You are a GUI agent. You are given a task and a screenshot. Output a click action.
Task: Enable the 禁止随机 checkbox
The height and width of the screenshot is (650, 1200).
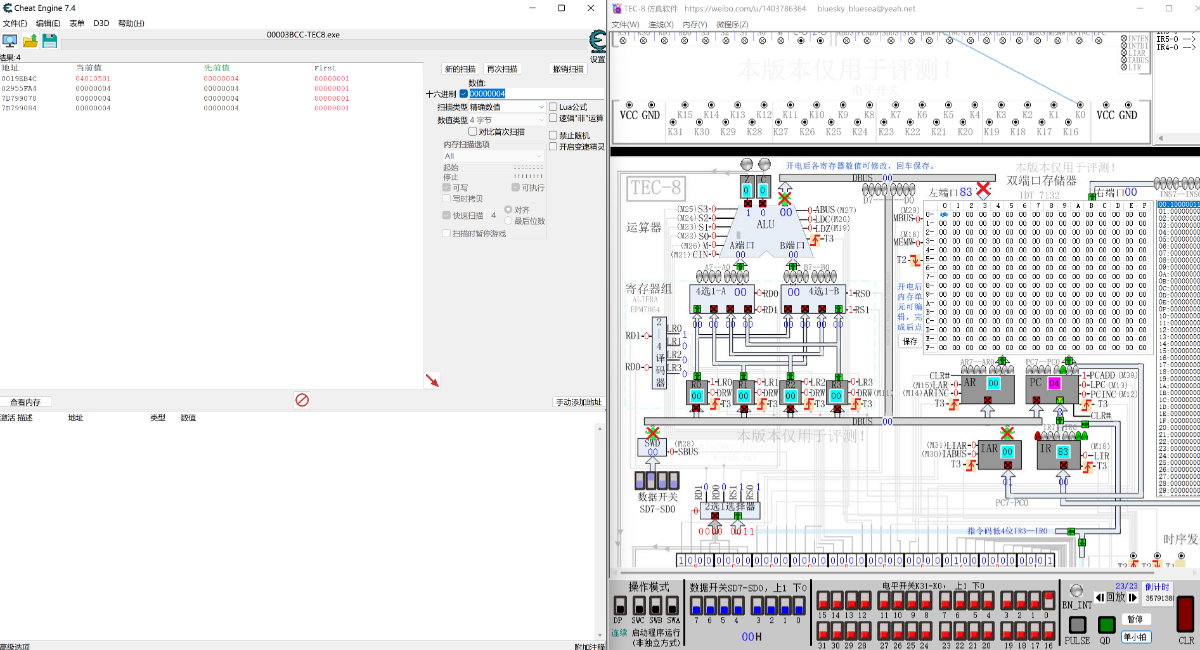coord(553,135)
